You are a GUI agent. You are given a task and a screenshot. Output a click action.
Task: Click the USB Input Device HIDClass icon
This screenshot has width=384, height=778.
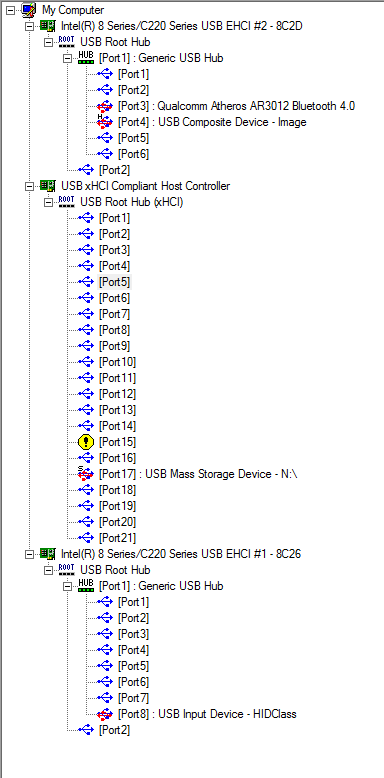click(105, 714)
